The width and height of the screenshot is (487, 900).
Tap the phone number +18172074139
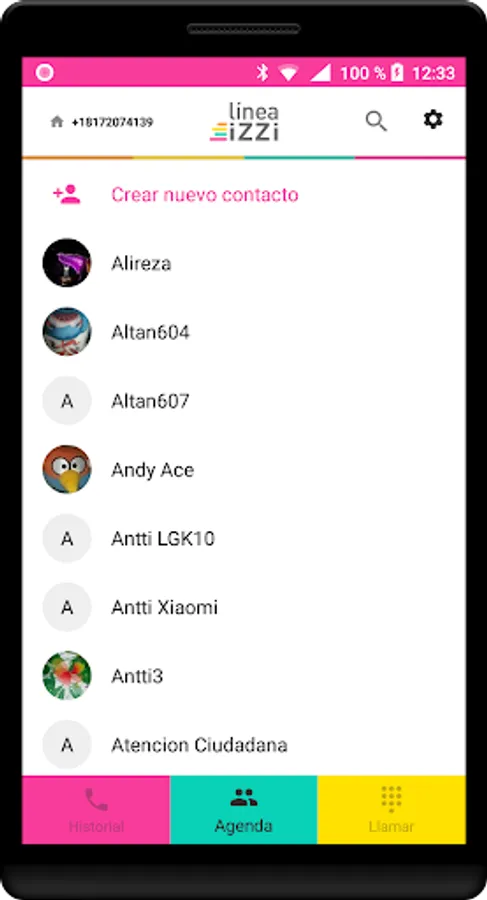[x=112, y=122]
